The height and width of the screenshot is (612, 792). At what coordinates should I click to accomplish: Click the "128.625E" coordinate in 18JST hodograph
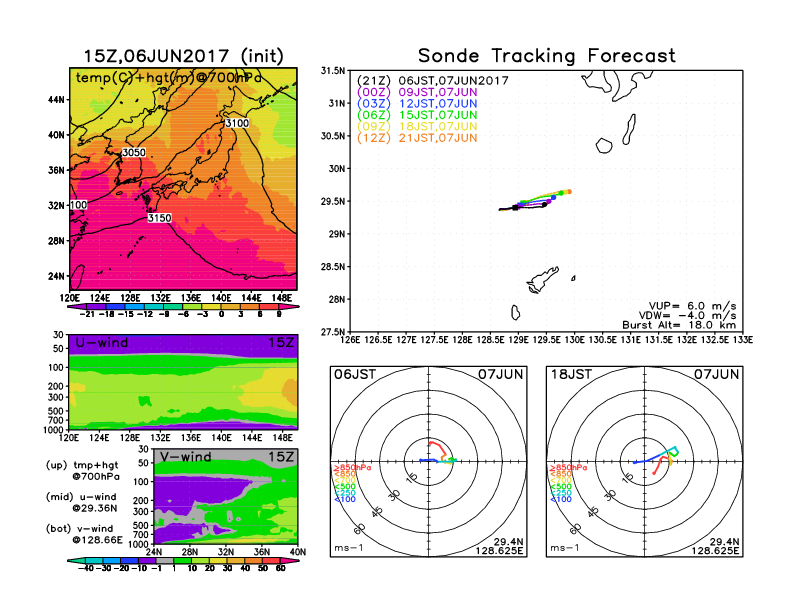point(715,550)
